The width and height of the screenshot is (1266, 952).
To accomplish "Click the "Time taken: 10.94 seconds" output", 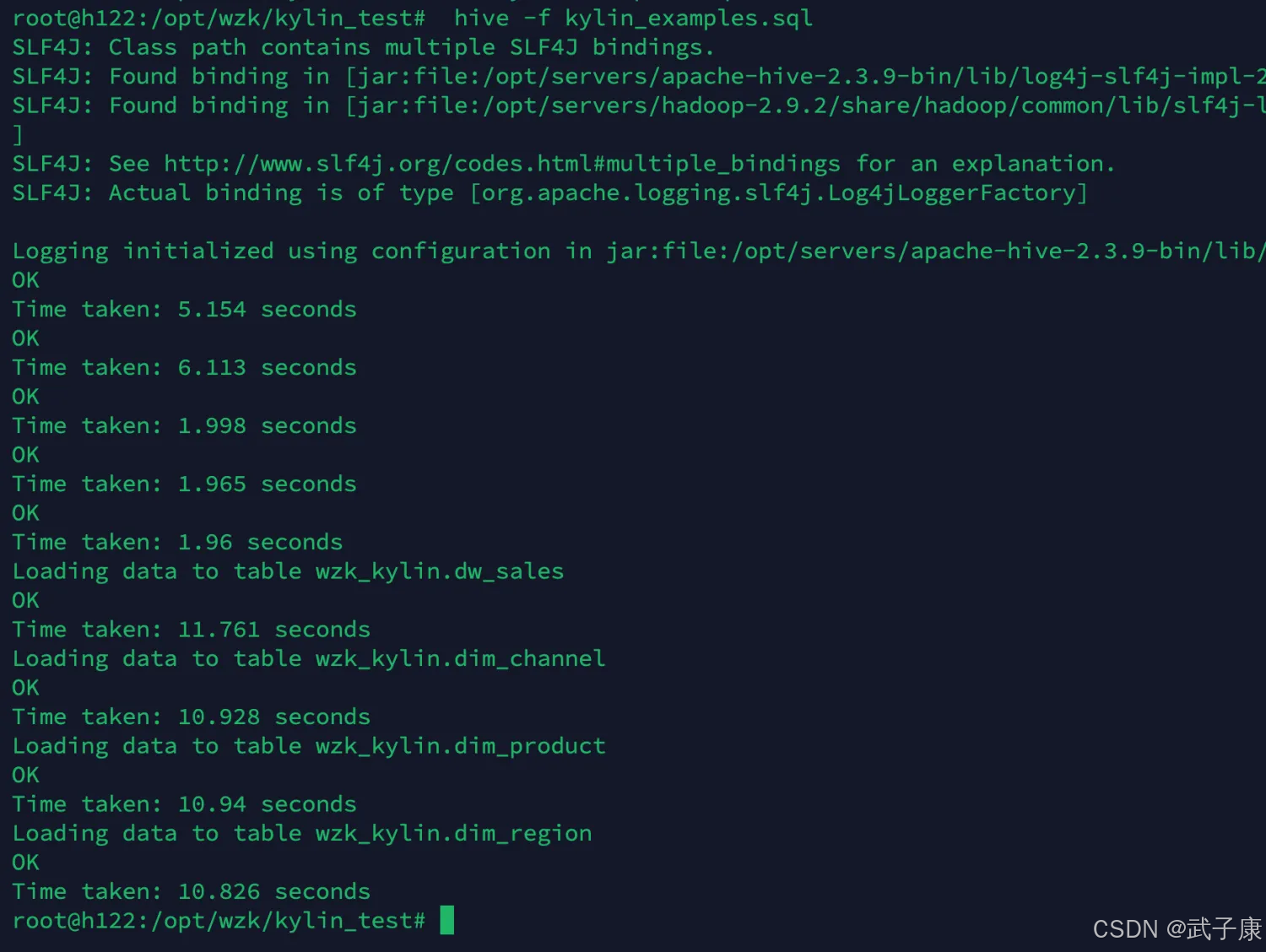I will pos(184,804).
